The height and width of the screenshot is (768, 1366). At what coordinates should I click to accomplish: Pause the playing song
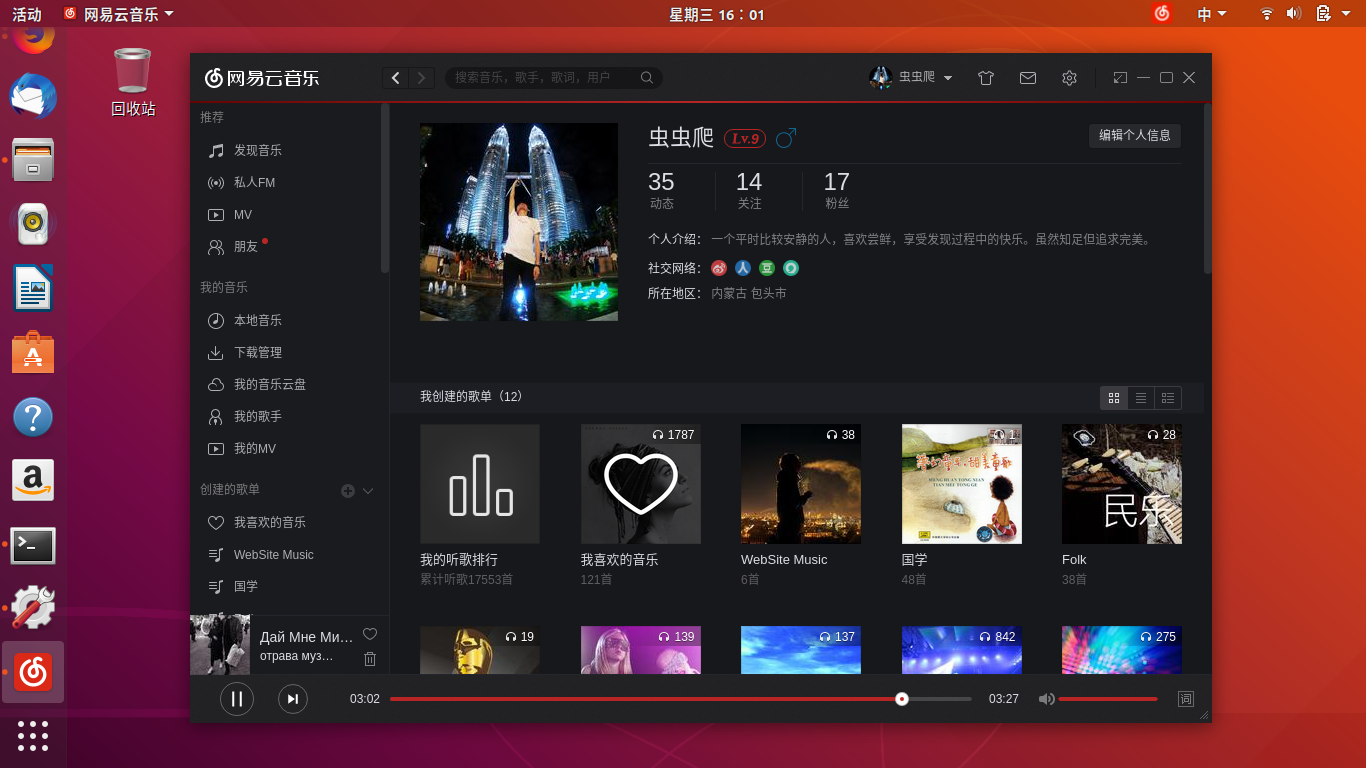point(237,699)
